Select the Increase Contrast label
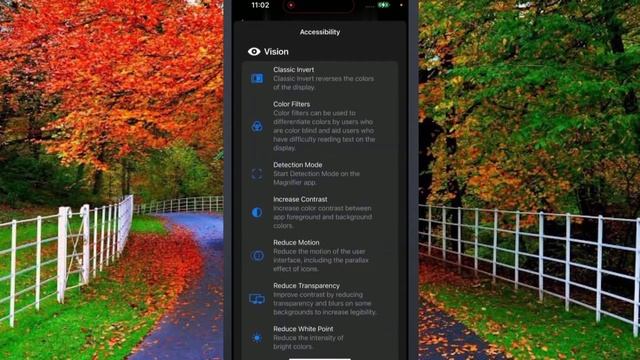The image size is (640, 360). click(300, 199)
